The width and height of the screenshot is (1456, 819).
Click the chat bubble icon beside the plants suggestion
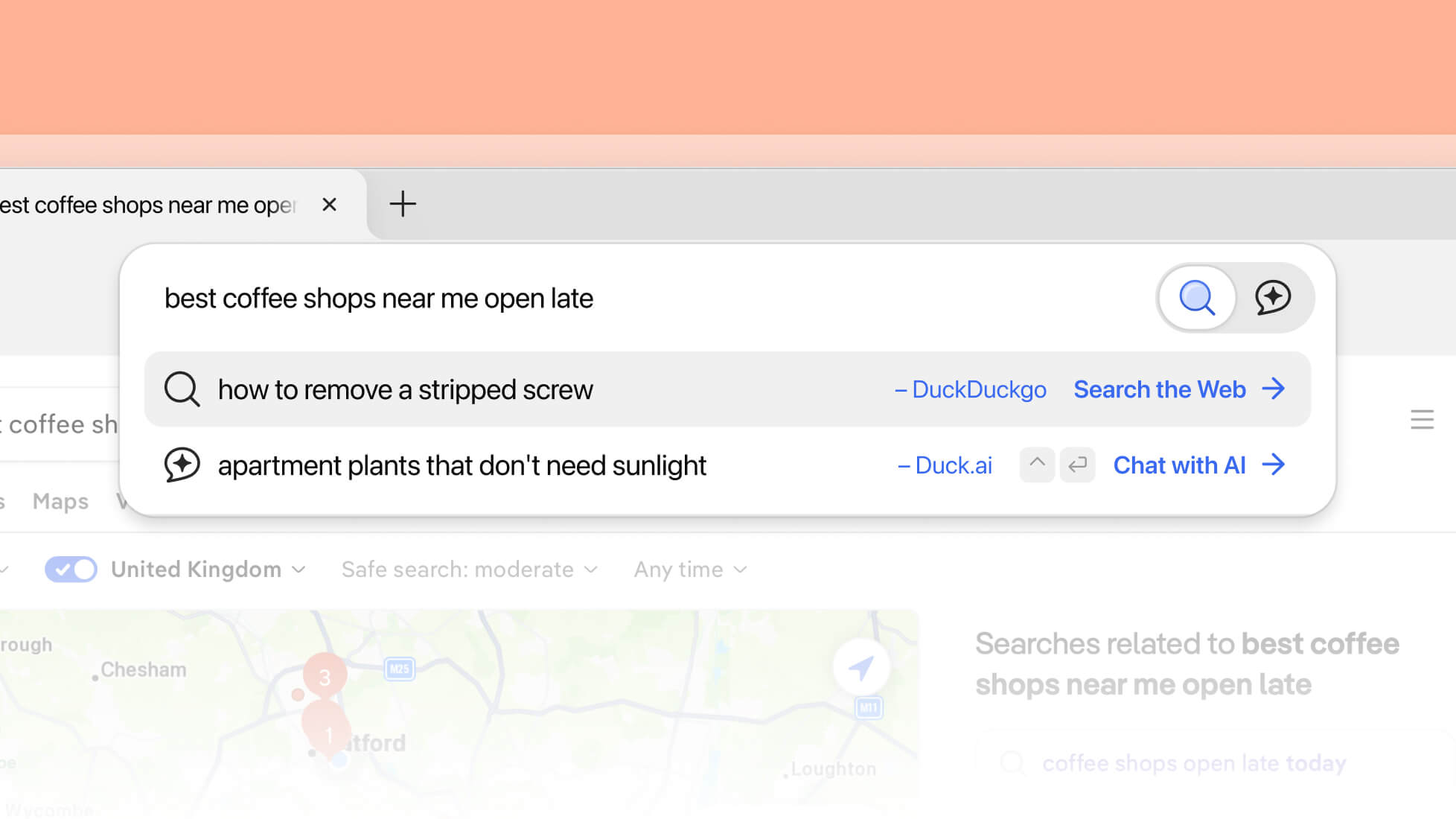pyautogui.click(x=182, y=465)
